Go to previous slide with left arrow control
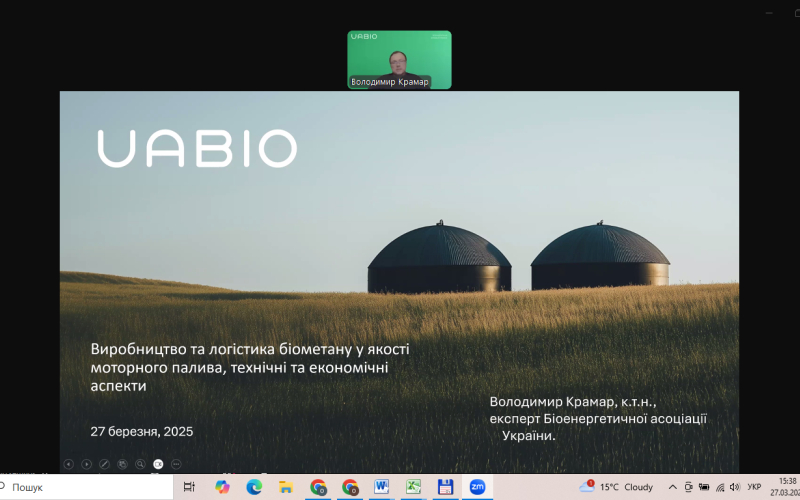 [68, 464]
